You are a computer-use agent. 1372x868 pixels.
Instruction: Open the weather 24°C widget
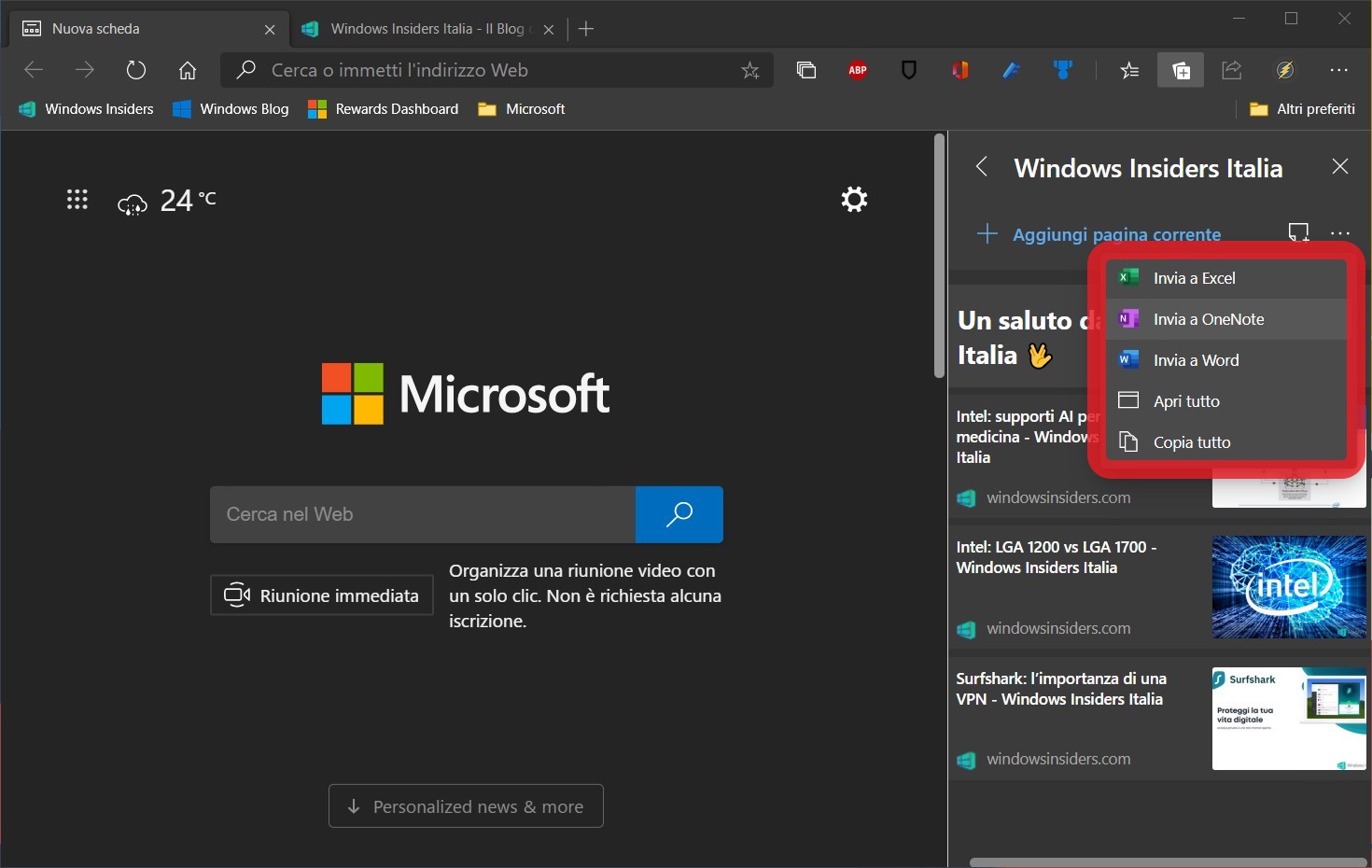(167, 201)
